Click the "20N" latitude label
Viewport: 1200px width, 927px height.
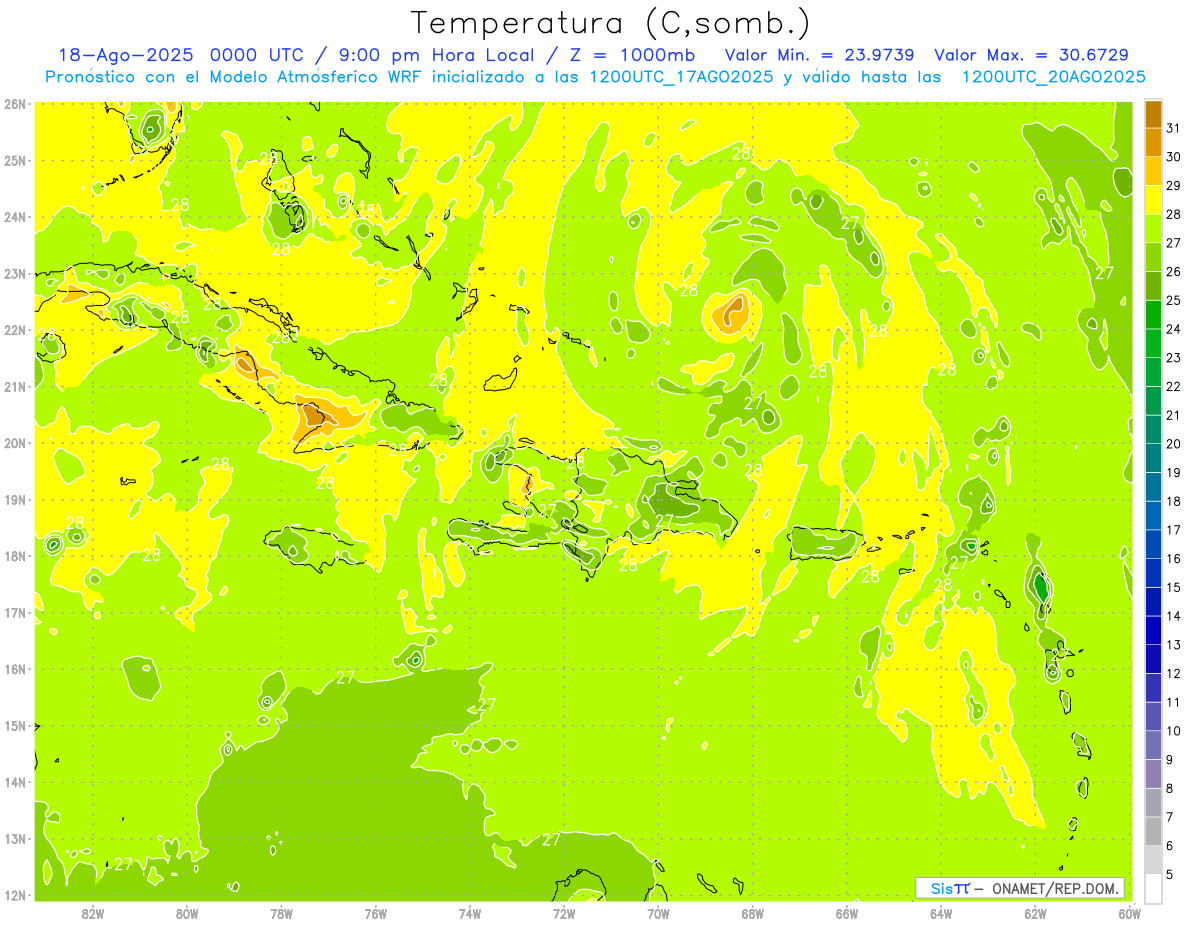14,443
